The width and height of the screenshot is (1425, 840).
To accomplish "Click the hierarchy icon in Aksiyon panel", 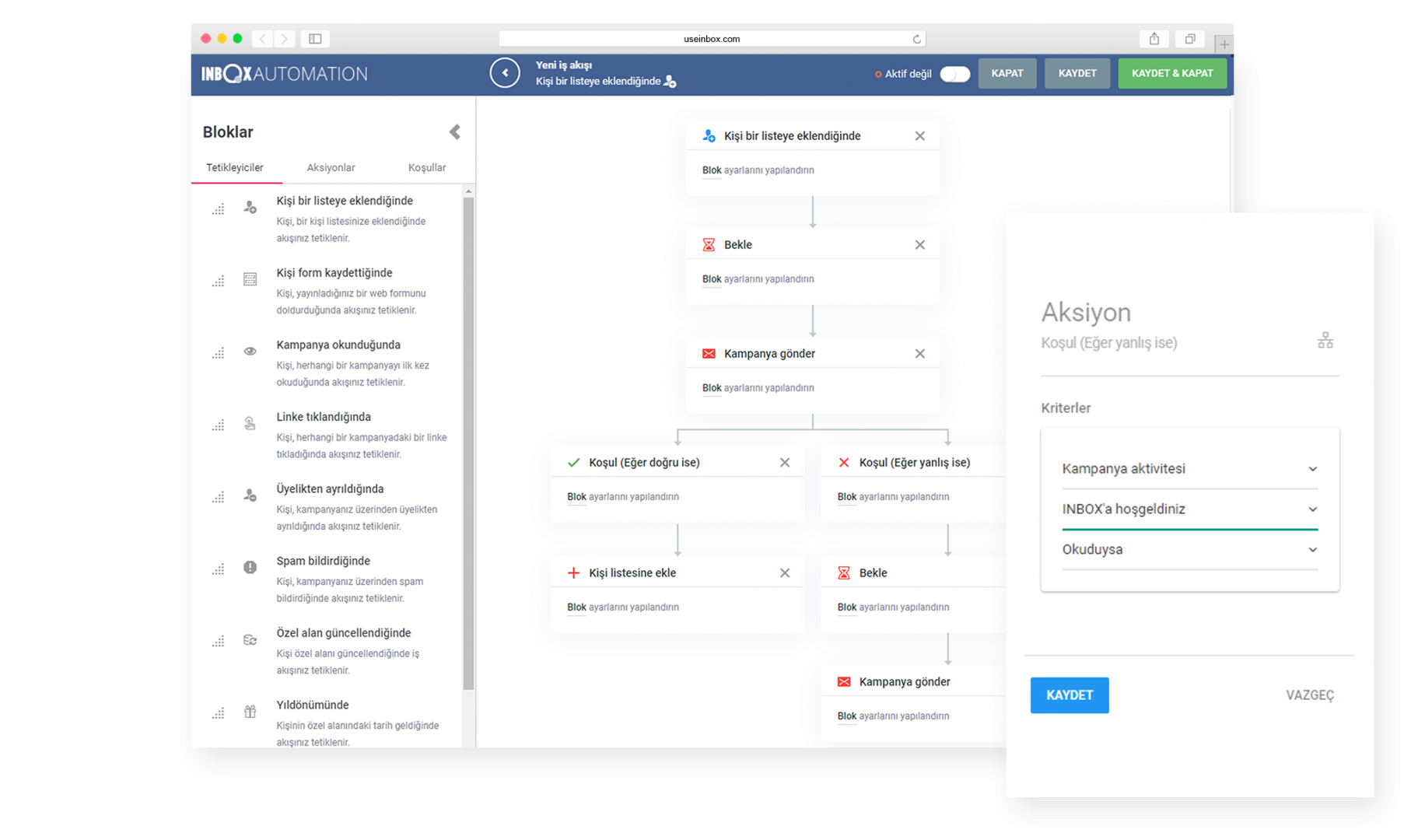I will (1325, 341).
